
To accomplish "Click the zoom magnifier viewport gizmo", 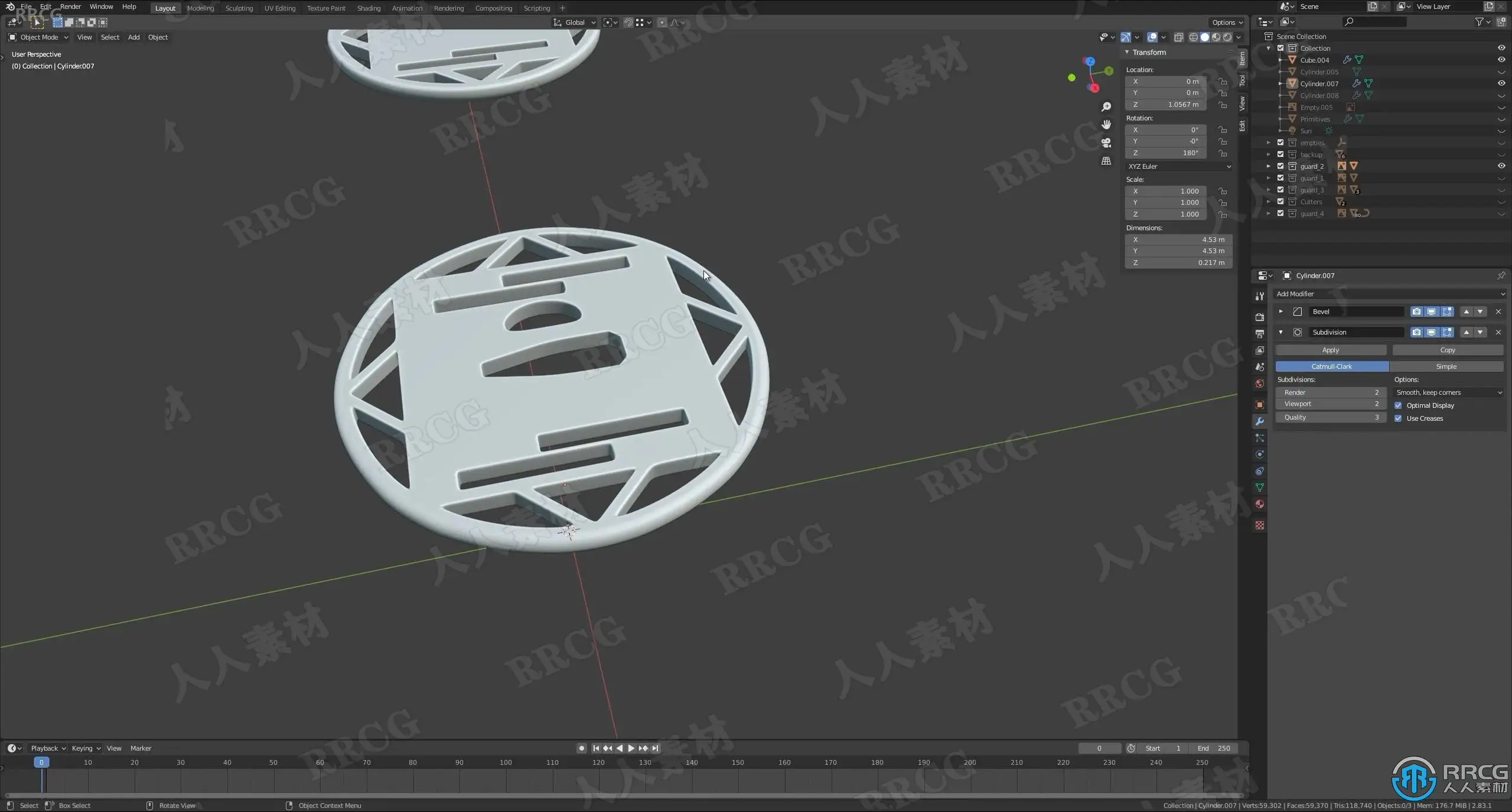I will click(x=1106, y=107).
